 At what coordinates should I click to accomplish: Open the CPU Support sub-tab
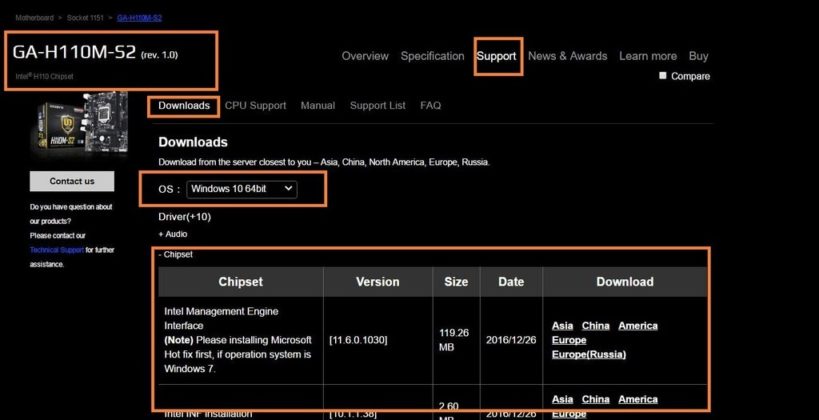[255, 105]
